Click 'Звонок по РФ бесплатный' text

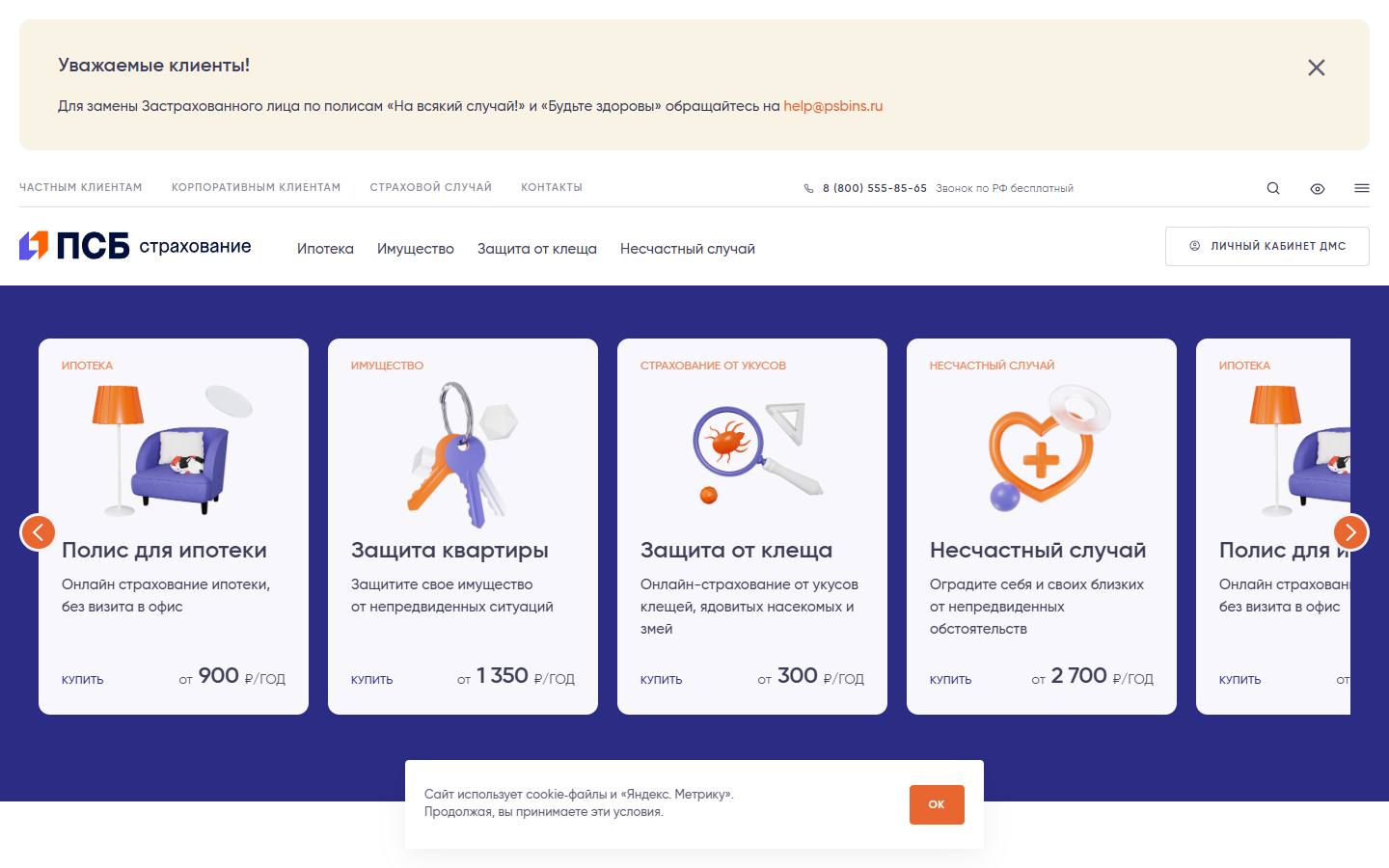pyautogui.click(x=1004, y=188)
